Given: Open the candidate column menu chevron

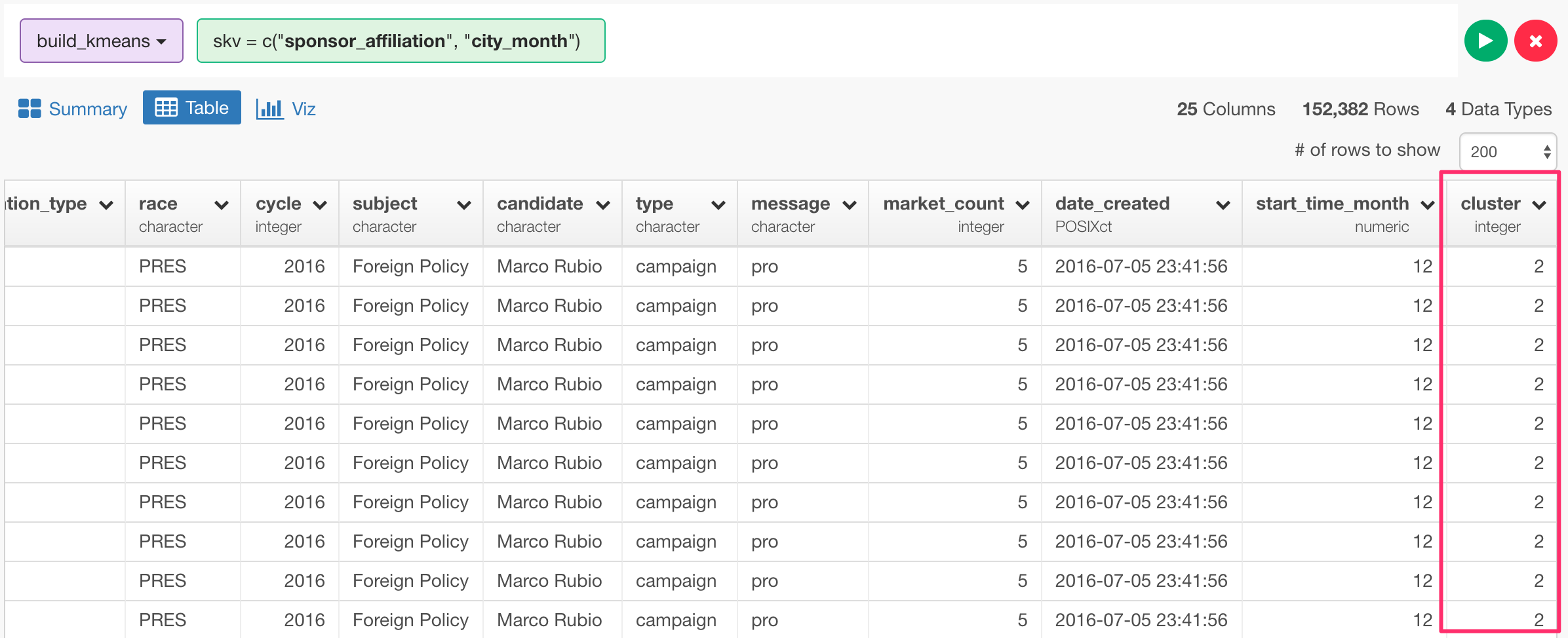Looking at the screenshot, I should [x=603, y=205].
